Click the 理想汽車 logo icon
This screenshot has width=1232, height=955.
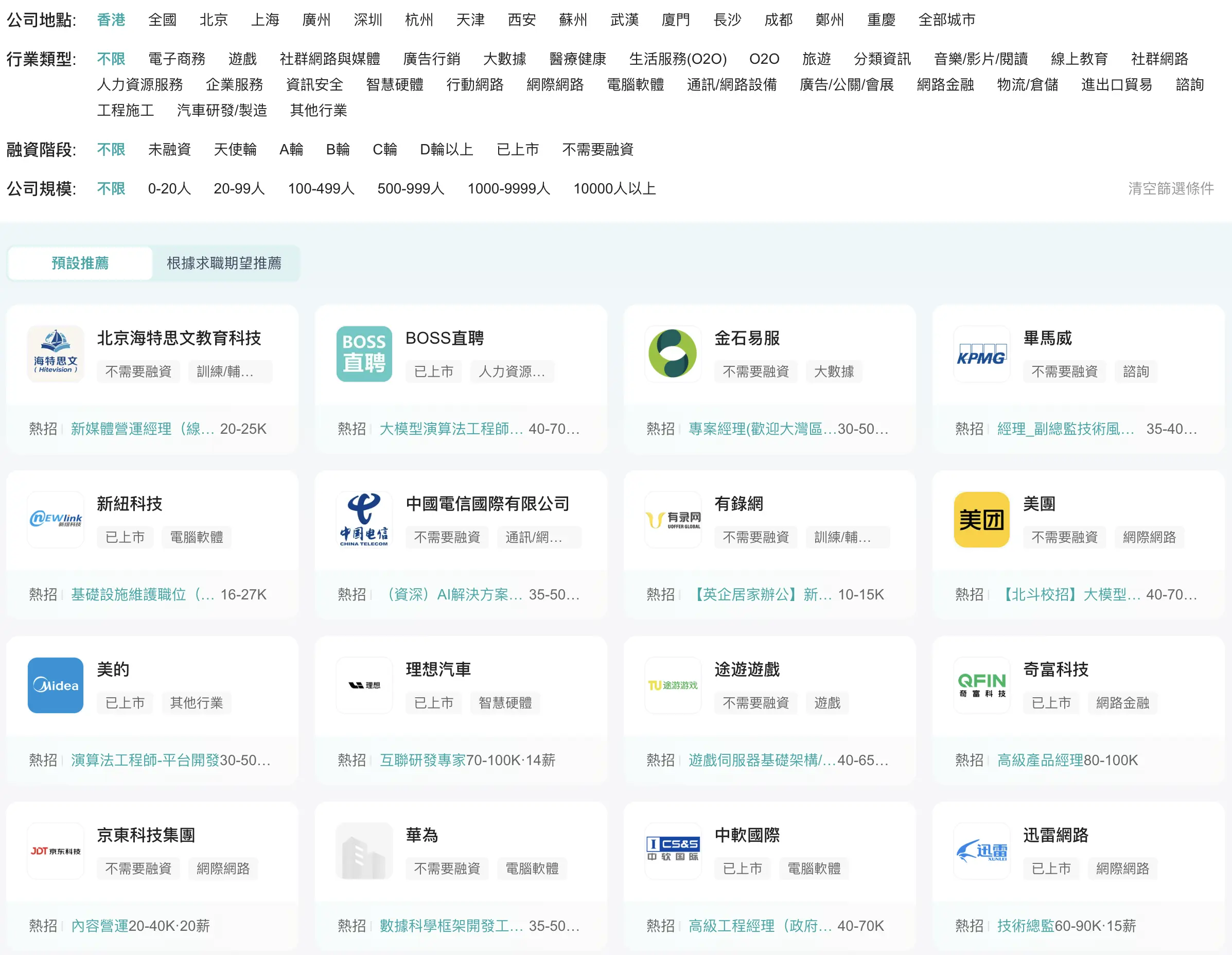[364, 685]
